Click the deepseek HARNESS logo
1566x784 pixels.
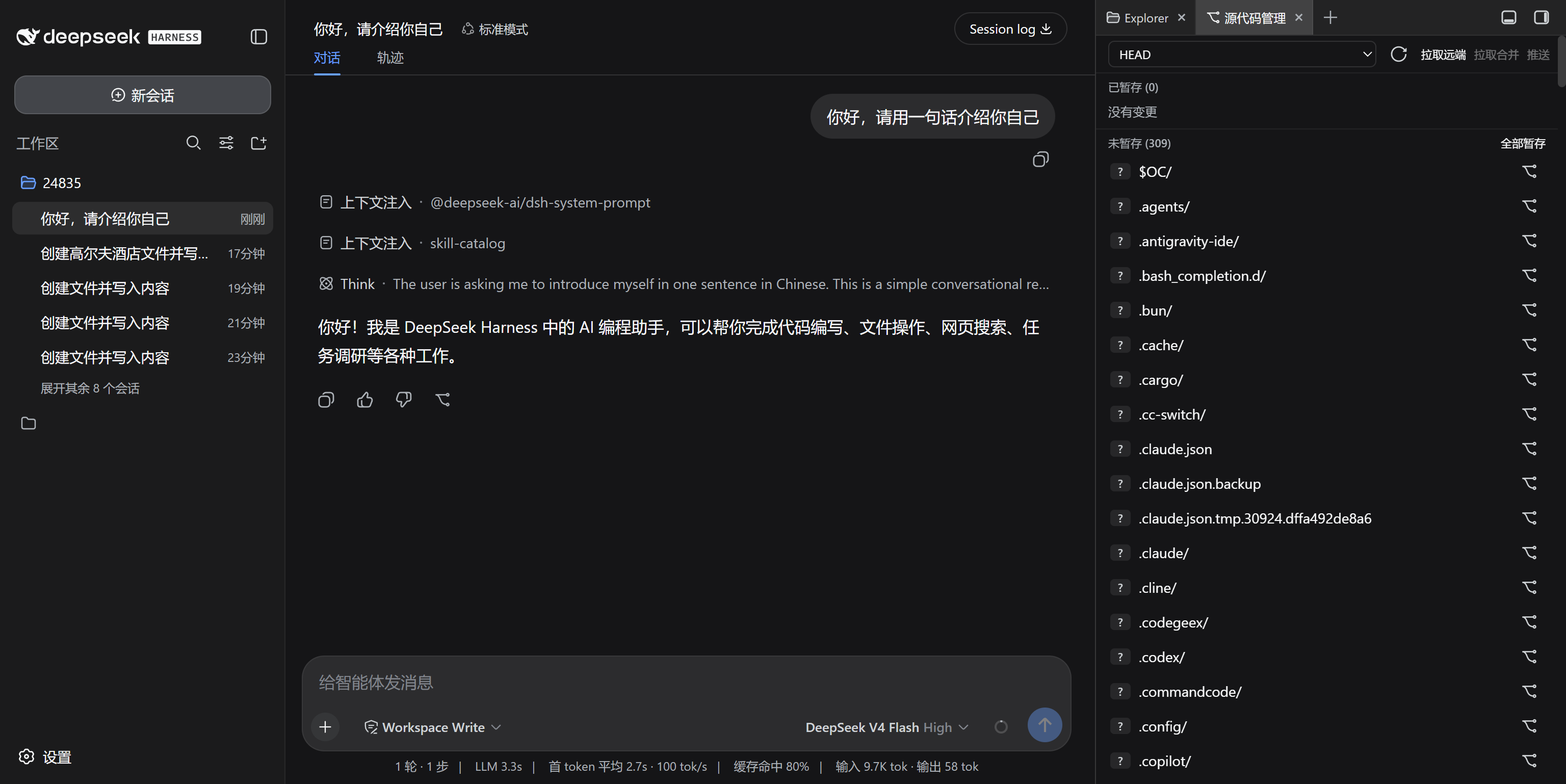[108, 37]
